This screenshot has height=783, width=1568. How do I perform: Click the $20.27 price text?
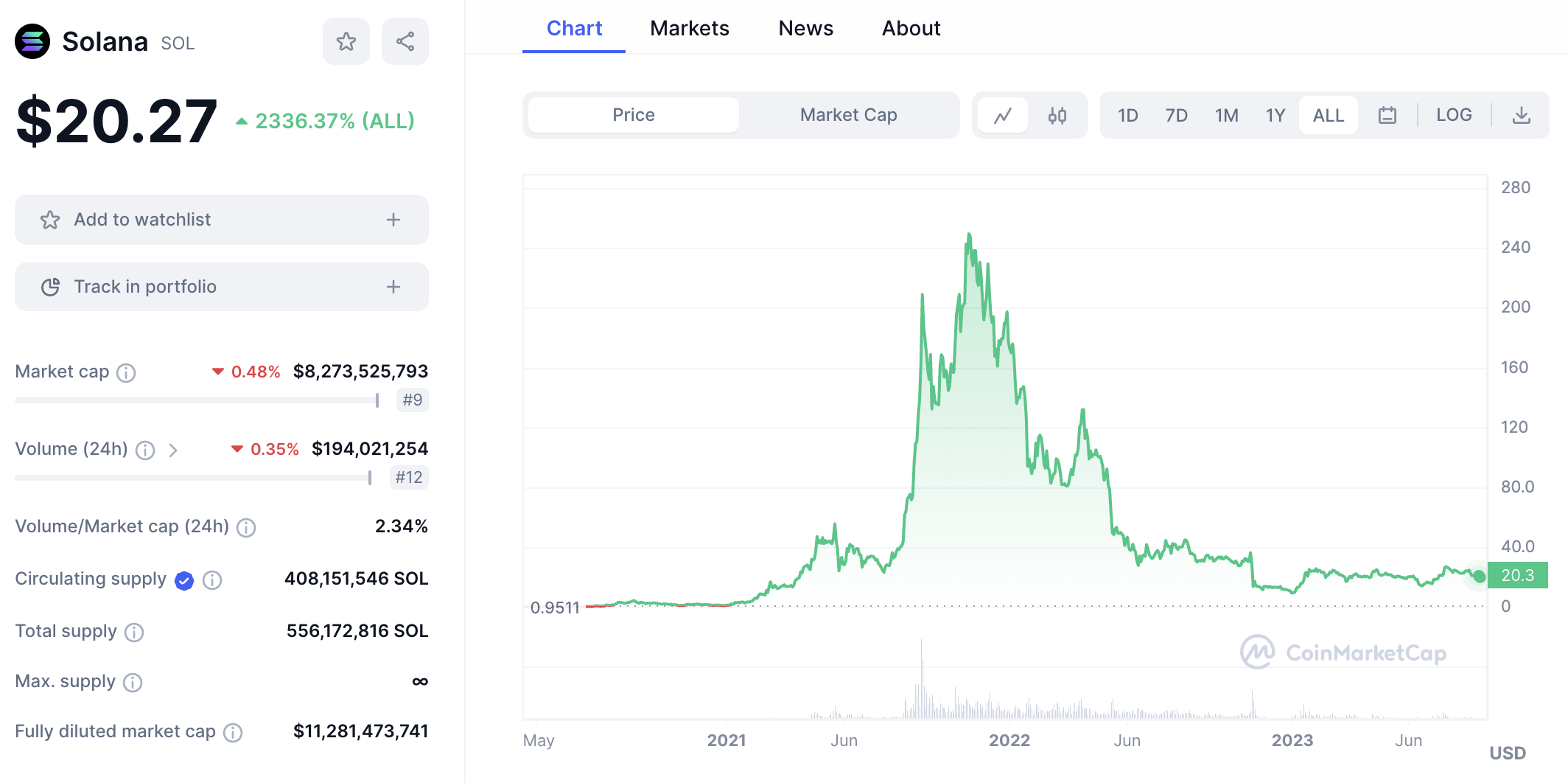click(116, 121)
